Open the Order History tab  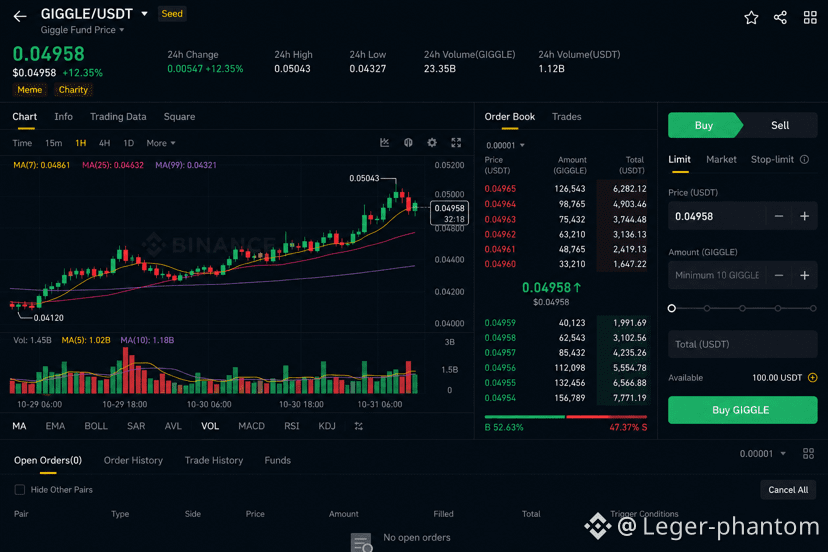pos(133,460)
